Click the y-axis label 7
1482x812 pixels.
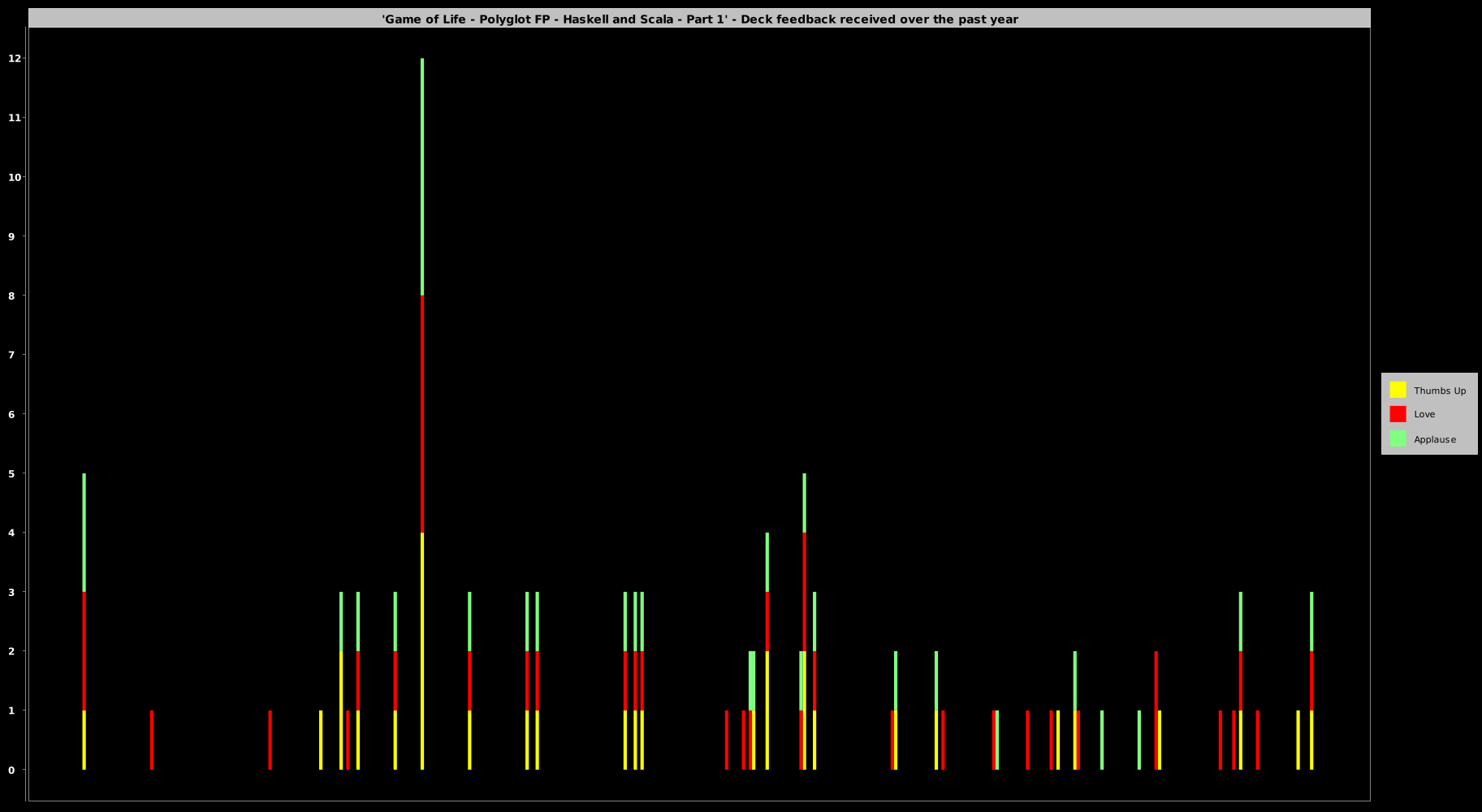tap(11, 355)
